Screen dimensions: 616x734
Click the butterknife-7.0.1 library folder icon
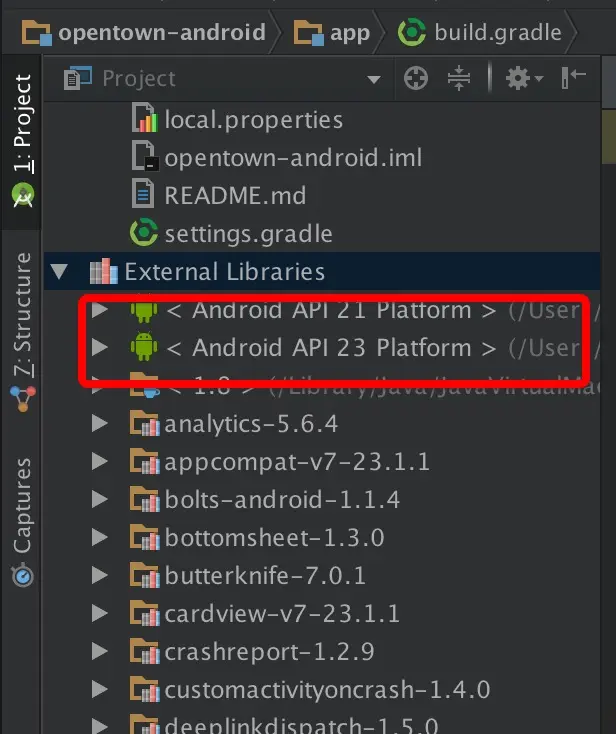(145, 574)
